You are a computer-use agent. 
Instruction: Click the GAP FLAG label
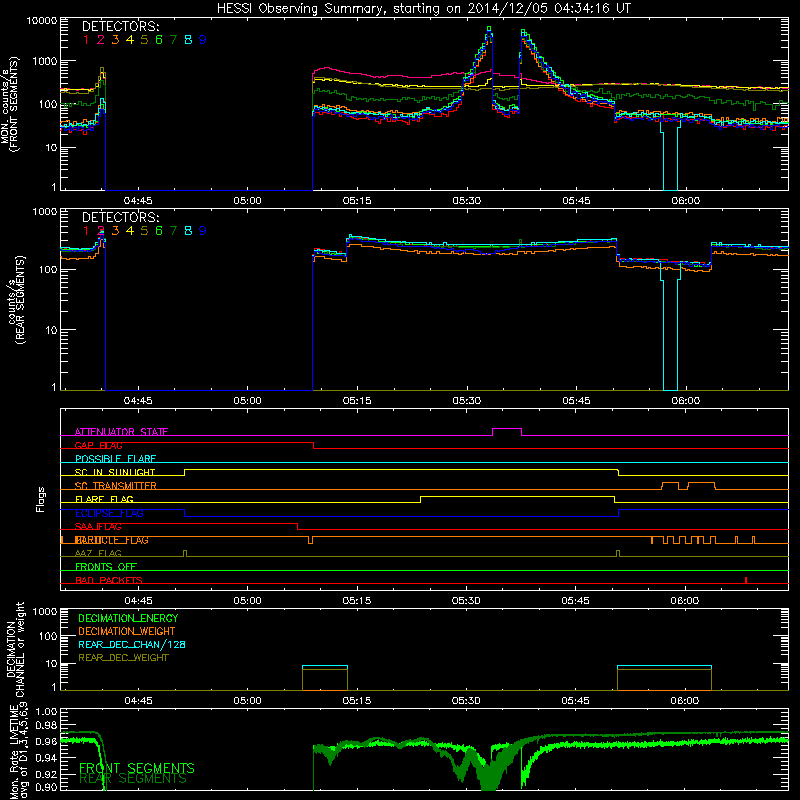98,445
